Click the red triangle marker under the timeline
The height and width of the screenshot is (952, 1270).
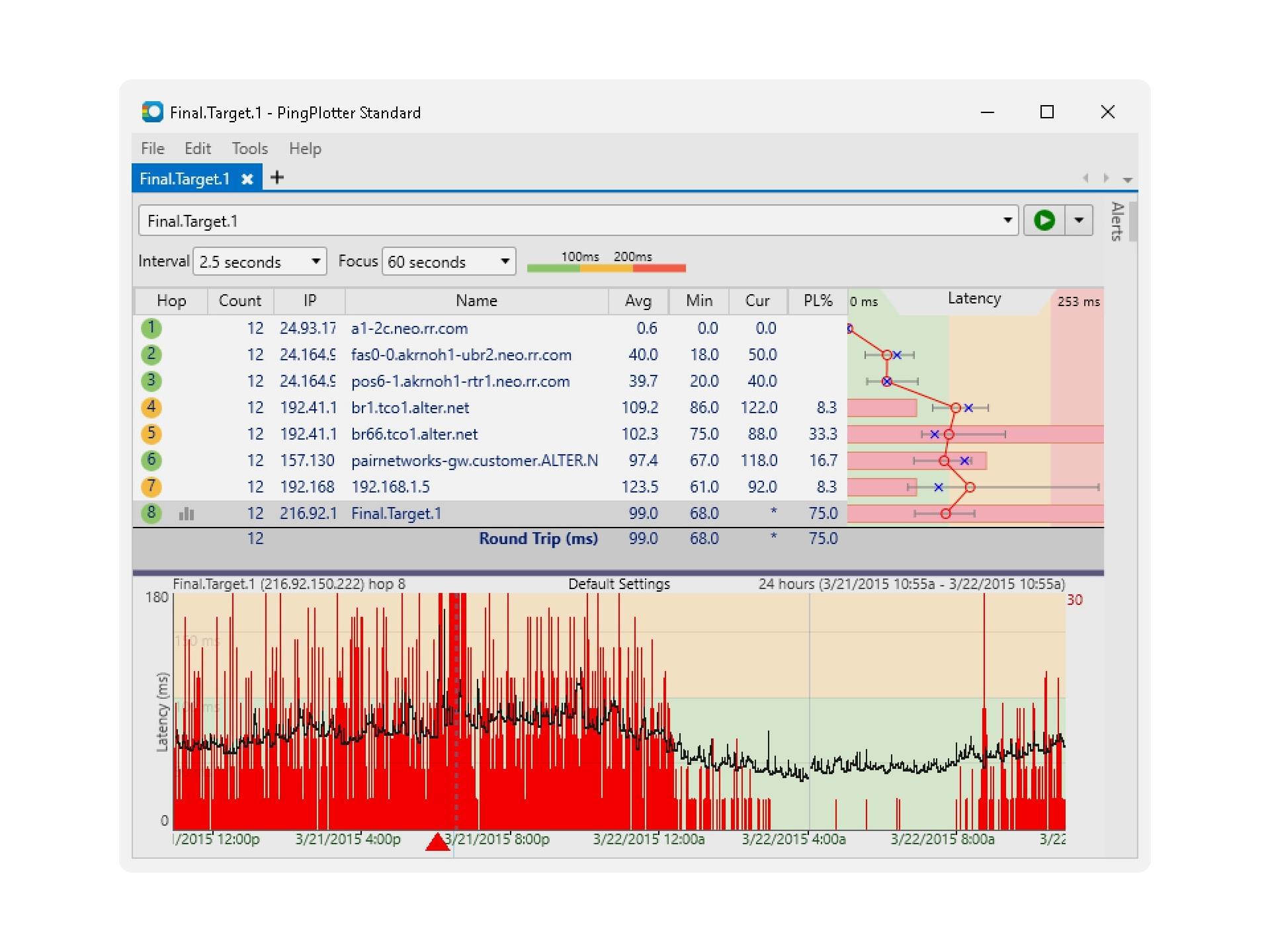(439, 843)
